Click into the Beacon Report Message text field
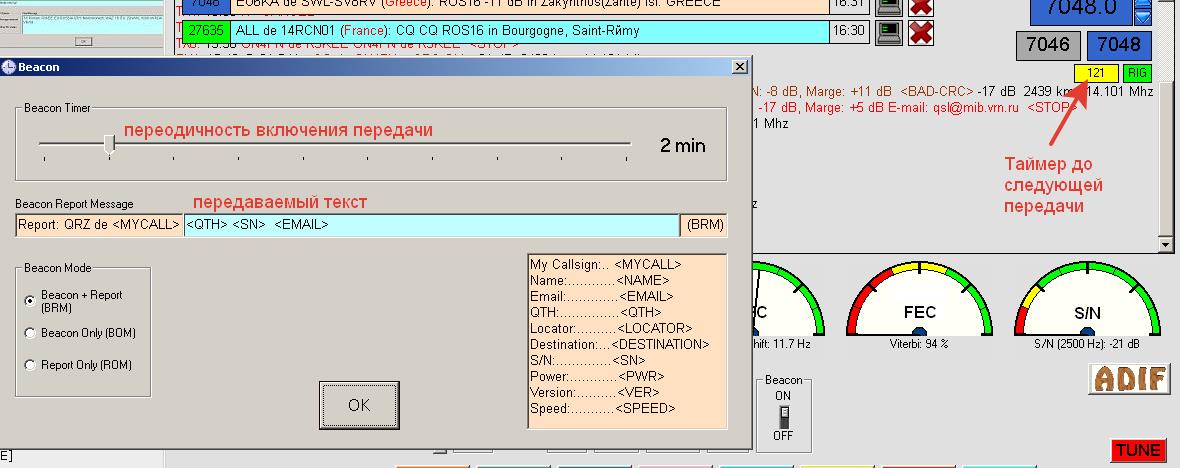This screenshot has width=1180, height=468. (430, 225)
